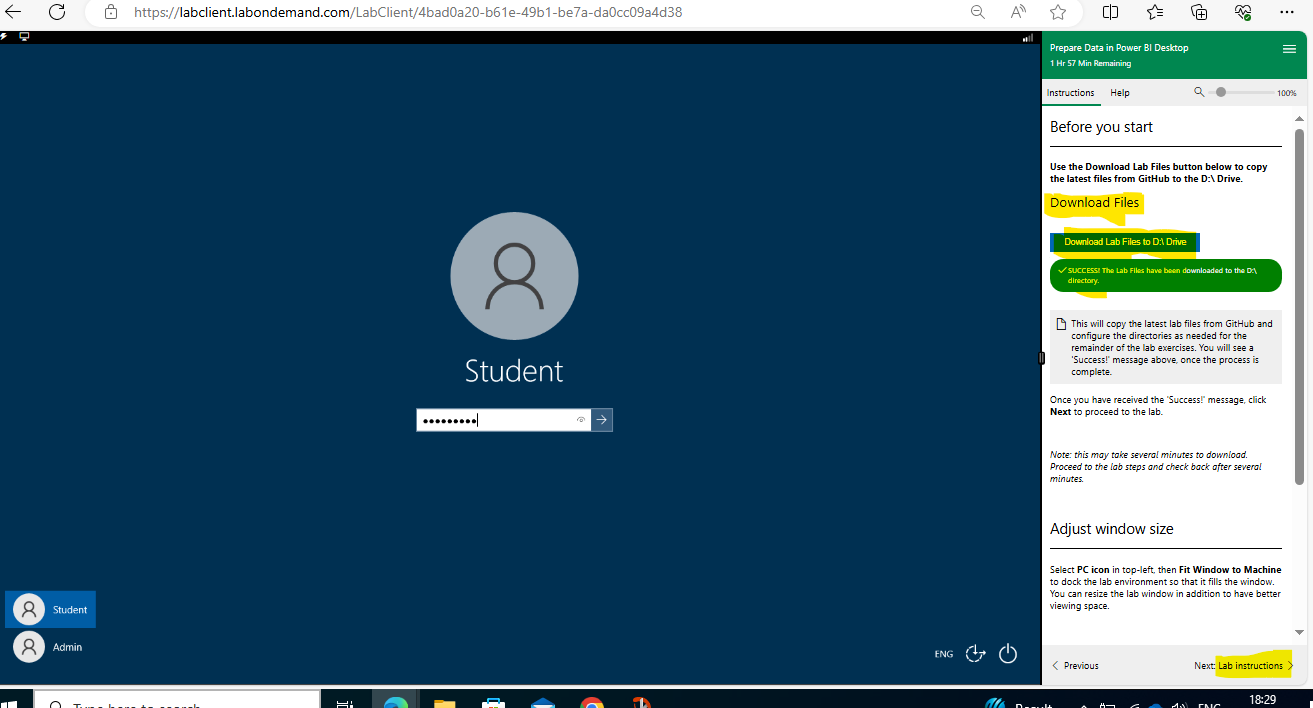The height and width of the screenshot is (708, 1313).
Task: Open Ease of Access icon
Action: tap(976, 654)
